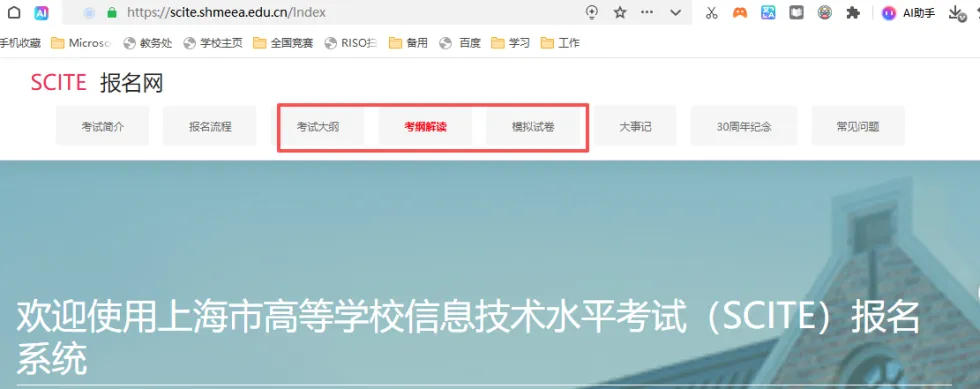Open the 30周年纪念 navigation tab

744,126
